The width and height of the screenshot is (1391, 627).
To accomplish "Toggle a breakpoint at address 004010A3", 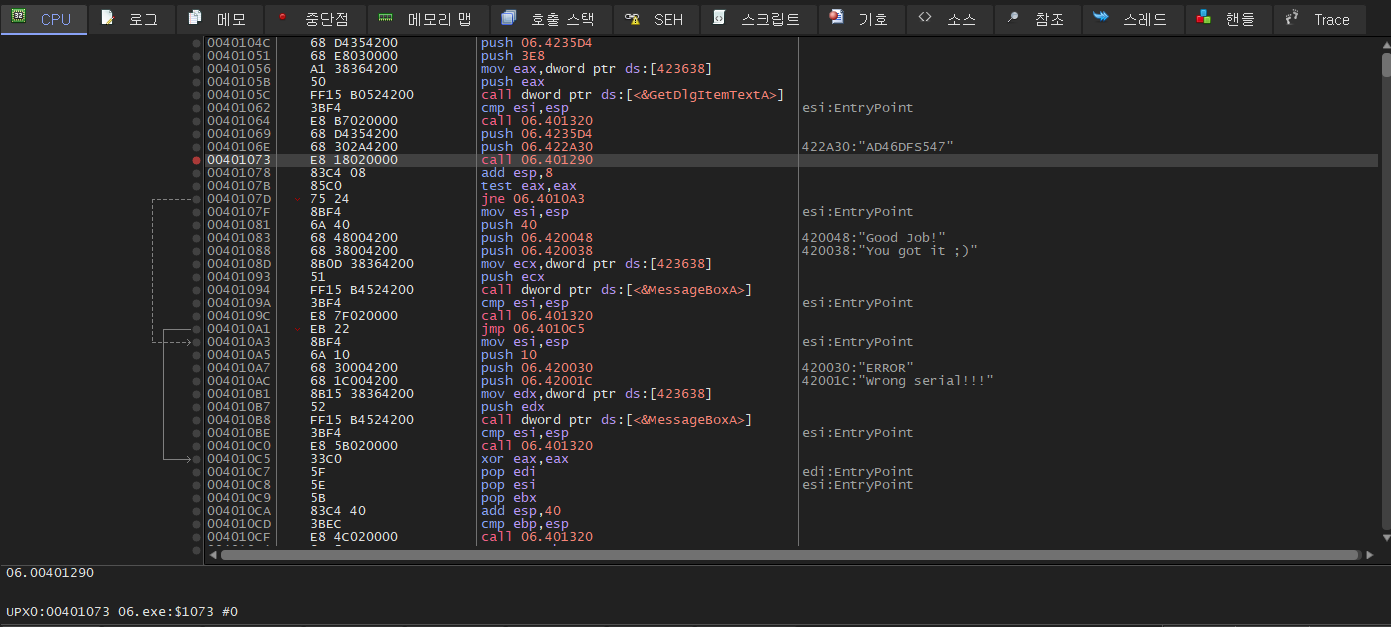I will (196, 341).
